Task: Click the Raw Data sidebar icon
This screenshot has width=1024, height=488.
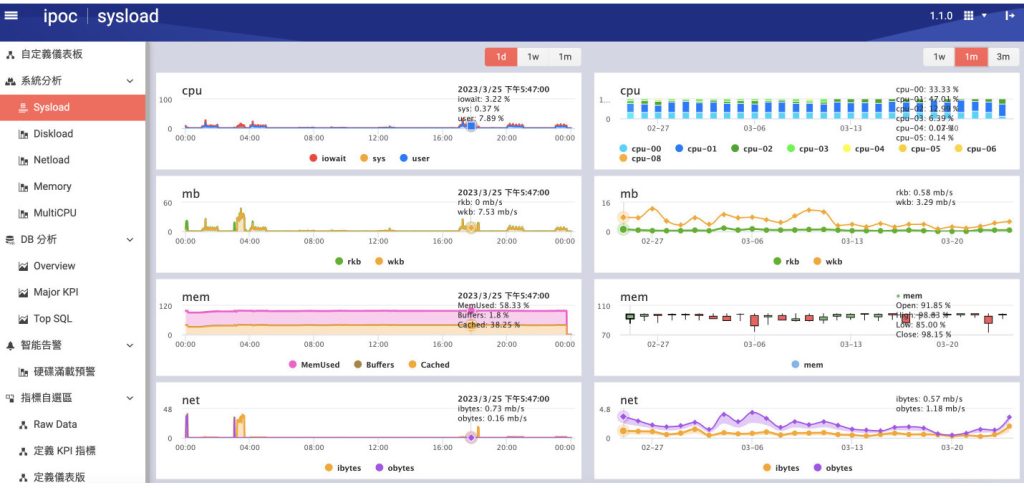Action: [x=24, y=425]
